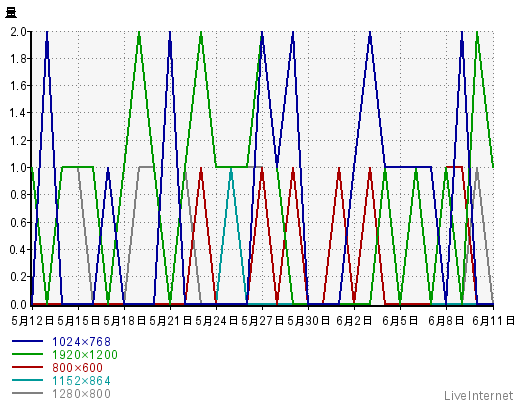Click the 6月8日 date axis label

pos(446,321)
